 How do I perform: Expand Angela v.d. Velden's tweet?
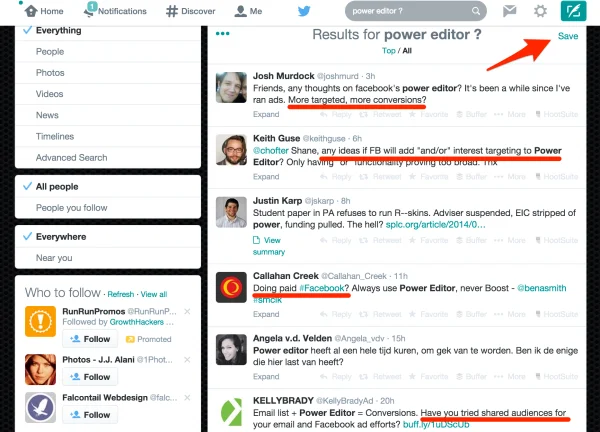pos(266,377)
